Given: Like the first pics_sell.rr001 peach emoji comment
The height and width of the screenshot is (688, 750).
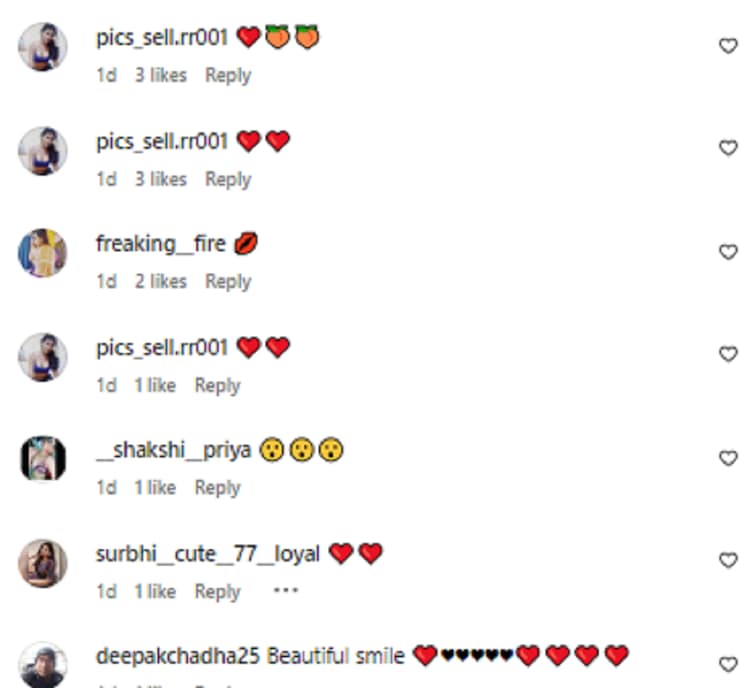Looking at the screenshot, I should coord(728,46).
